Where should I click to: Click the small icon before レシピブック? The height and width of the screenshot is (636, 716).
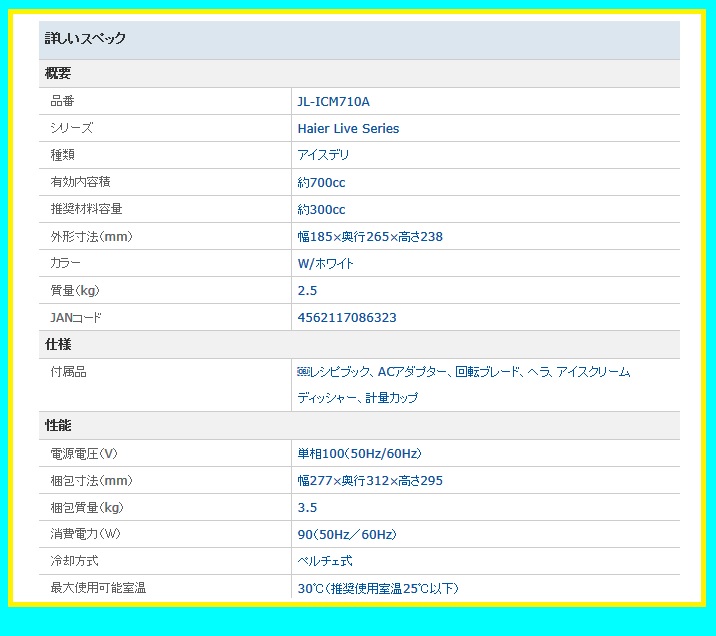tap(304, 372)
